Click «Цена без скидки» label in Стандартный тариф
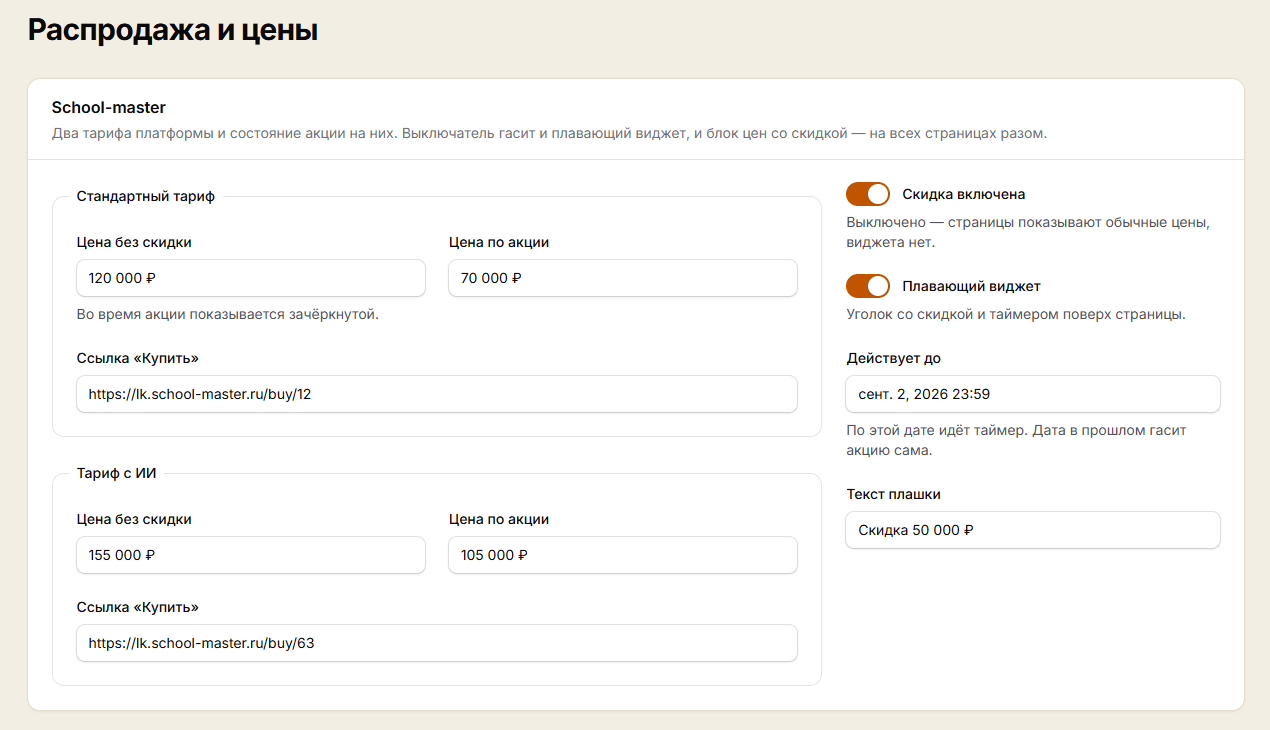This screenshot has width=1270, height=730. (x=134, y=242)
